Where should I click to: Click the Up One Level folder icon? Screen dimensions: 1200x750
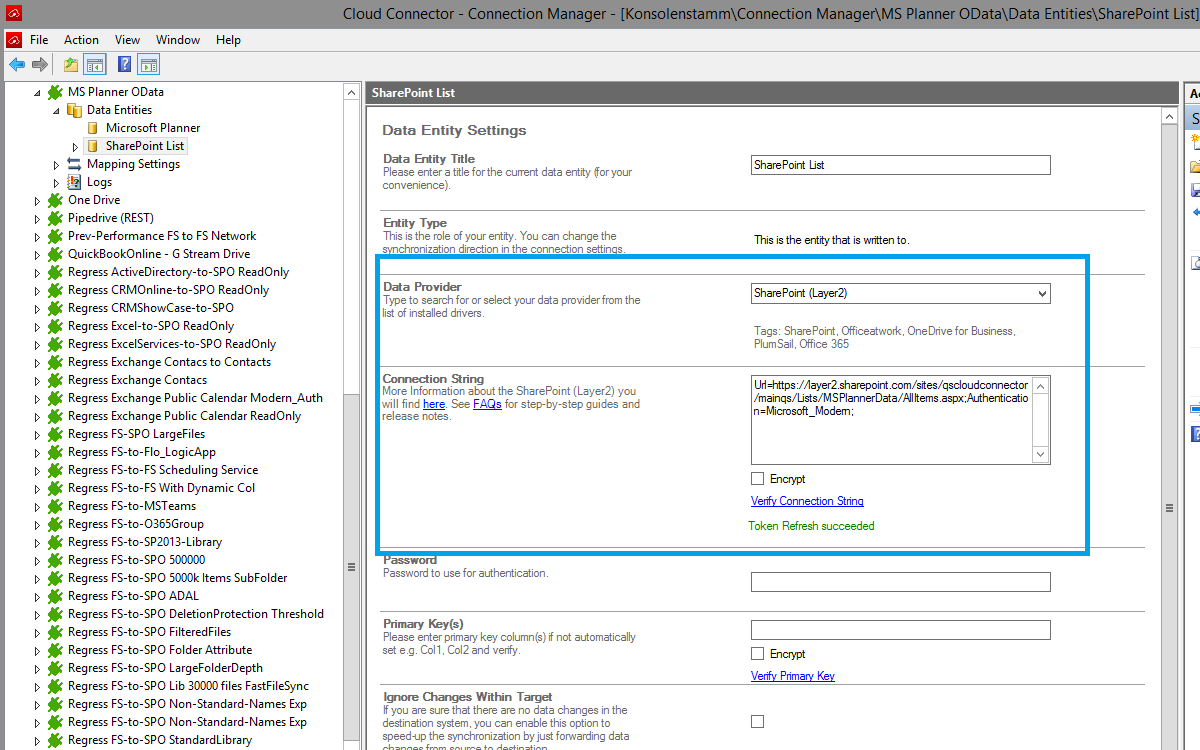[x=70, y=65]
